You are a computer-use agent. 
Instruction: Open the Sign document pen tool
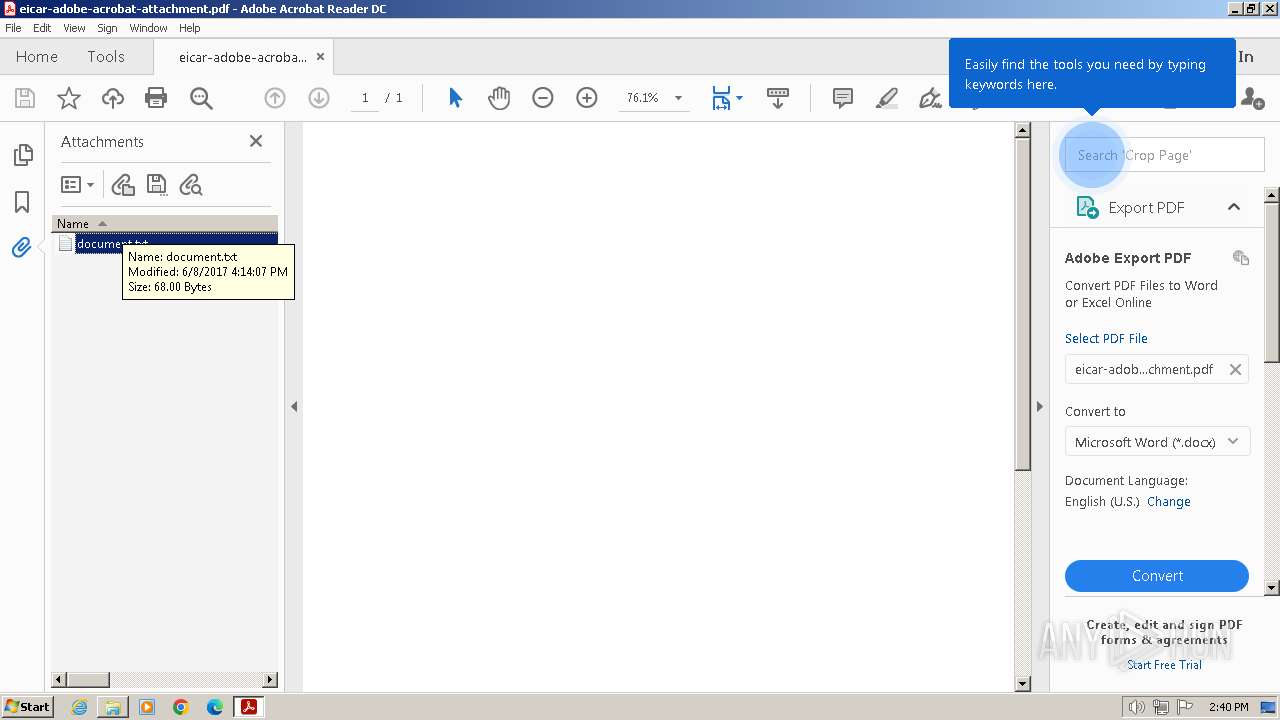(x=930, y=98)
